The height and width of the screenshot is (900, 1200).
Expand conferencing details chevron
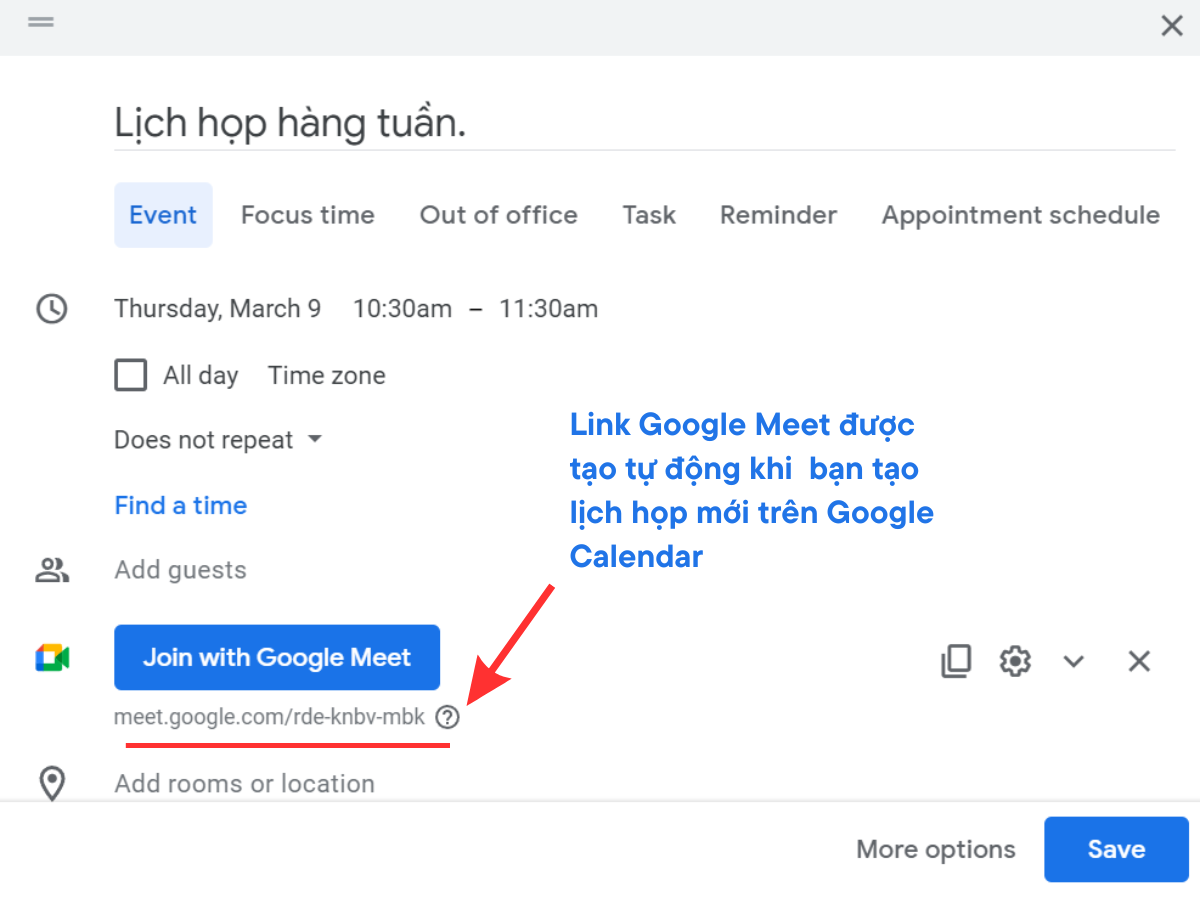[x=1074, y=661]
